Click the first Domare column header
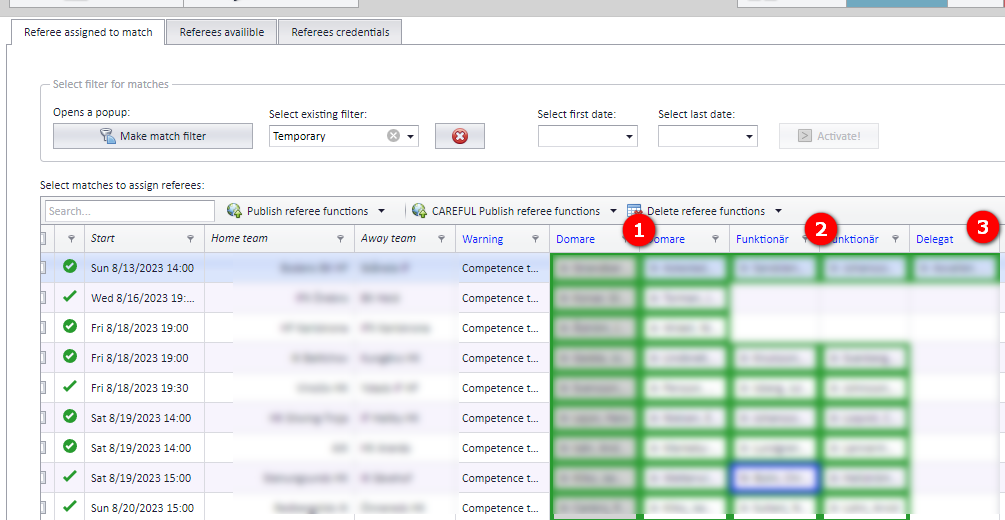The image size is (1005, 520). [575, 239]
